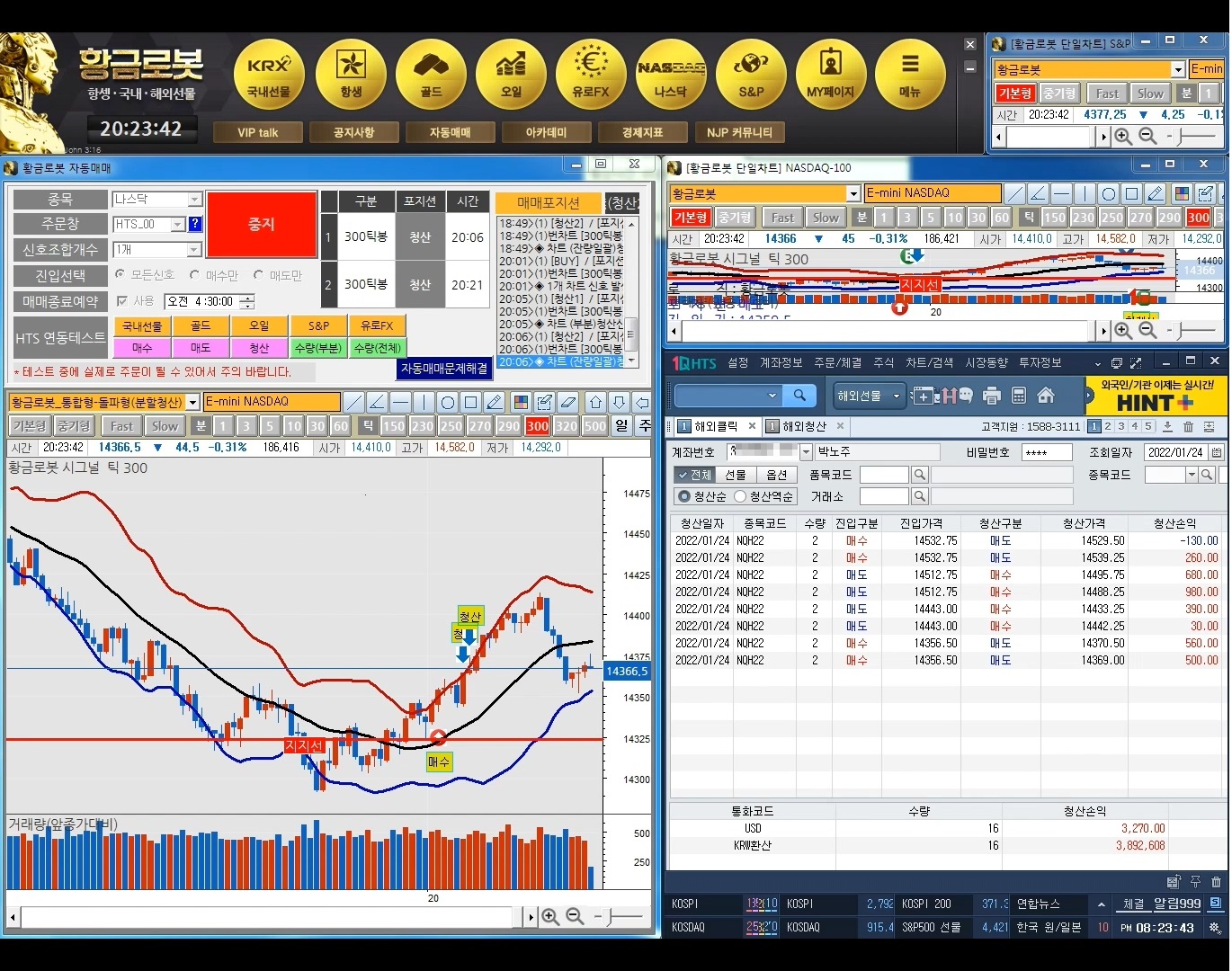Select diagonal line tool in main chart toolbar
Screen dimensions: 1232x971
[354, 402]
